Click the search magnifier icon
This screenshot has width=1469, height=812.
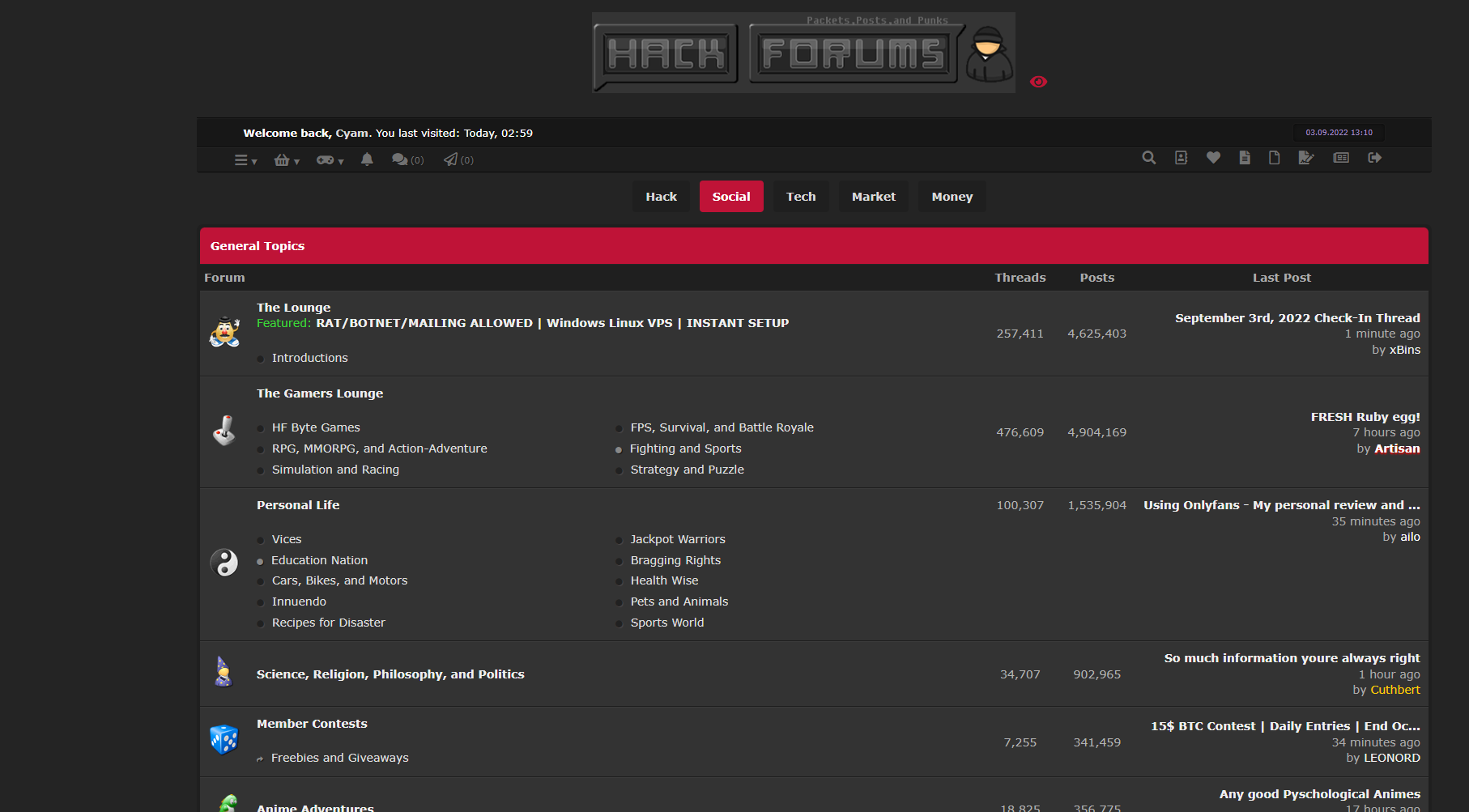pyautogui.click(x=1148, y=158)
